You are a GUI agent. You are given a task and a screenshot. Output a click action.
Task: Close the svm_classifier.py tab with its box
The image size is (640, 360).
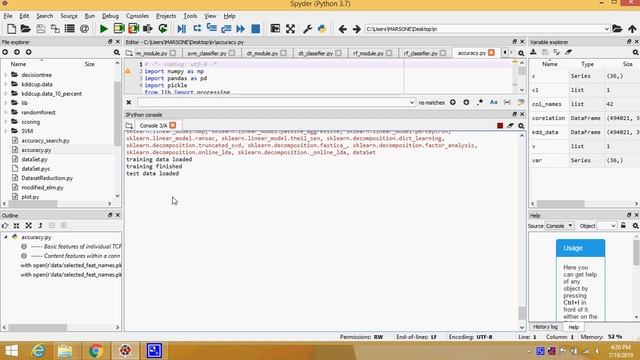point(232,53)
